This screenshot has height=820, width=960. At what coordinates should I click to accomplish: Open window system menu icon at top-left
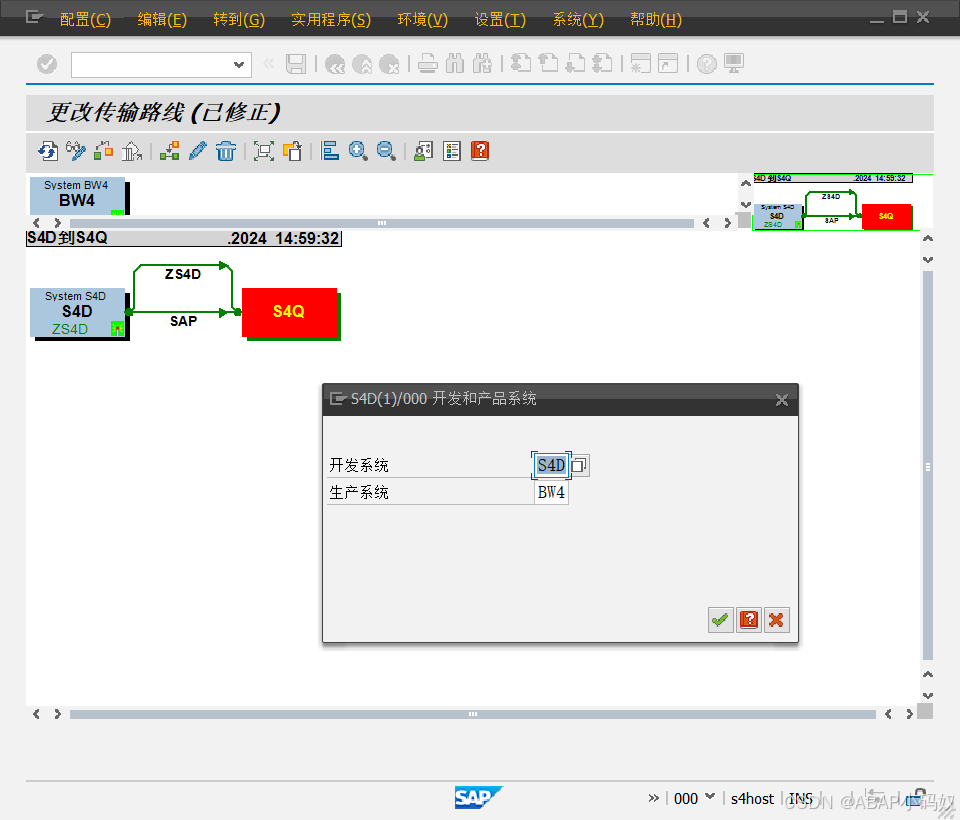34,17
